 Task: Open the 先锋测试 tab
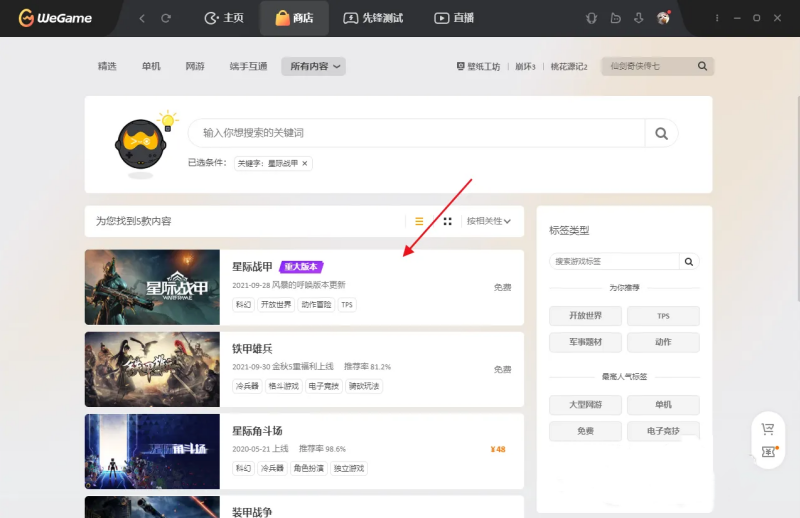373,18
